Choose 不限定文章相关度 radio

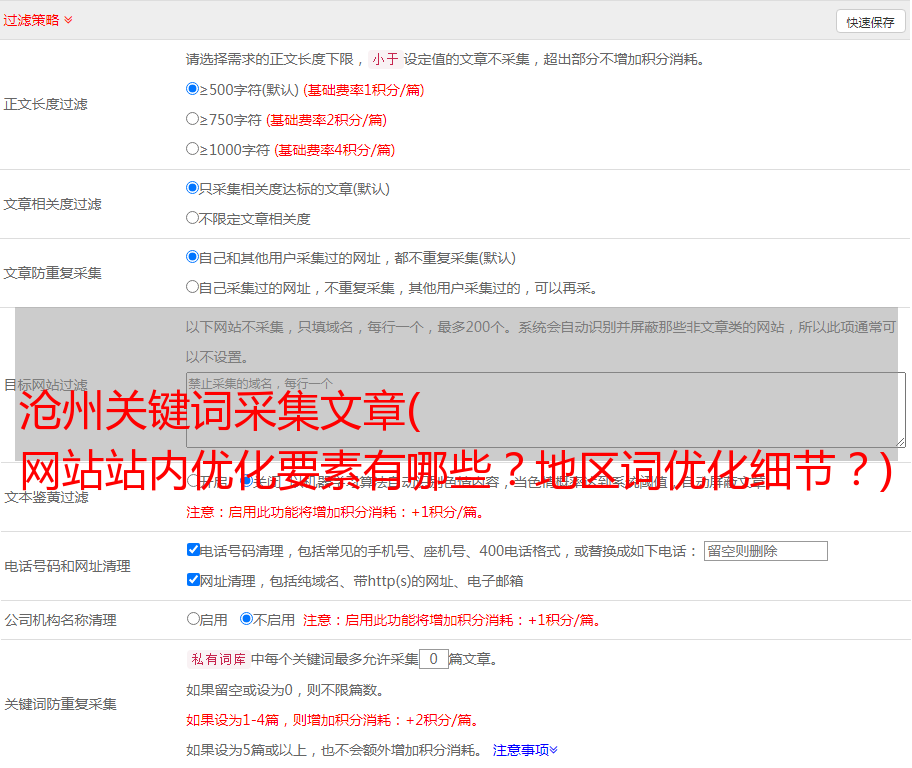[x=192, y=218]
